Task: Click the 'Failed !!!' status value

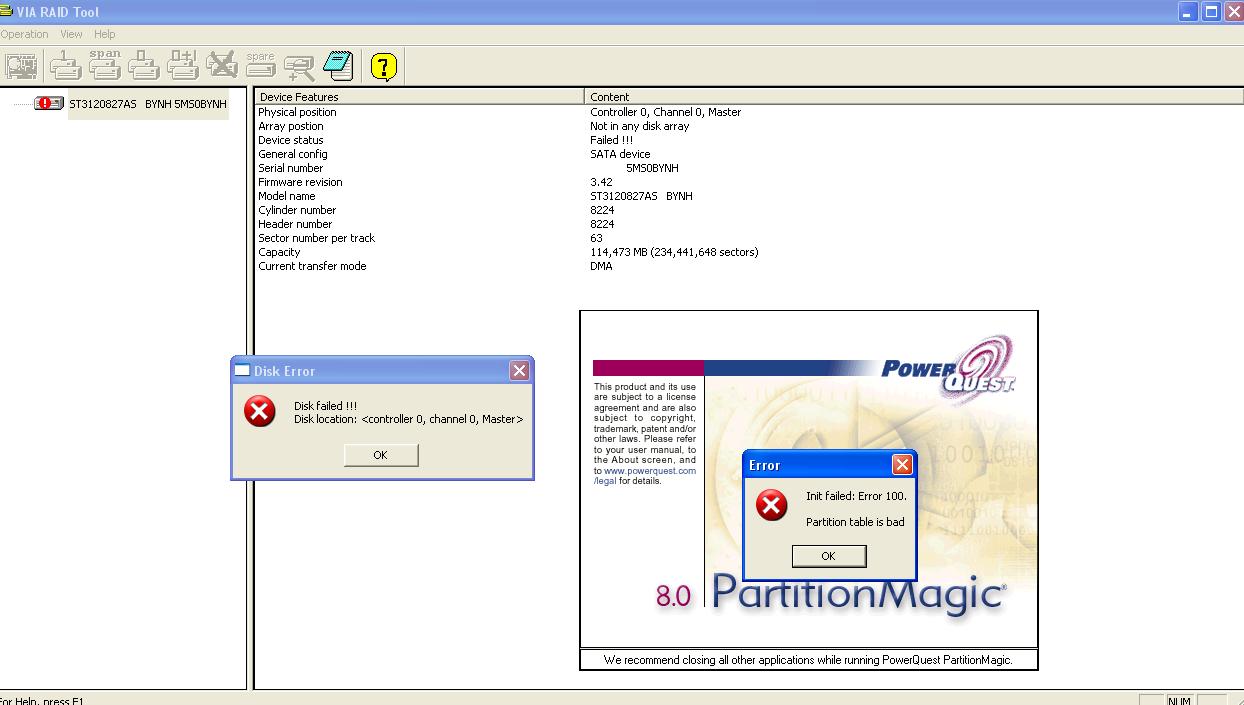Action: pyautogui.click(x=611, y=140)
